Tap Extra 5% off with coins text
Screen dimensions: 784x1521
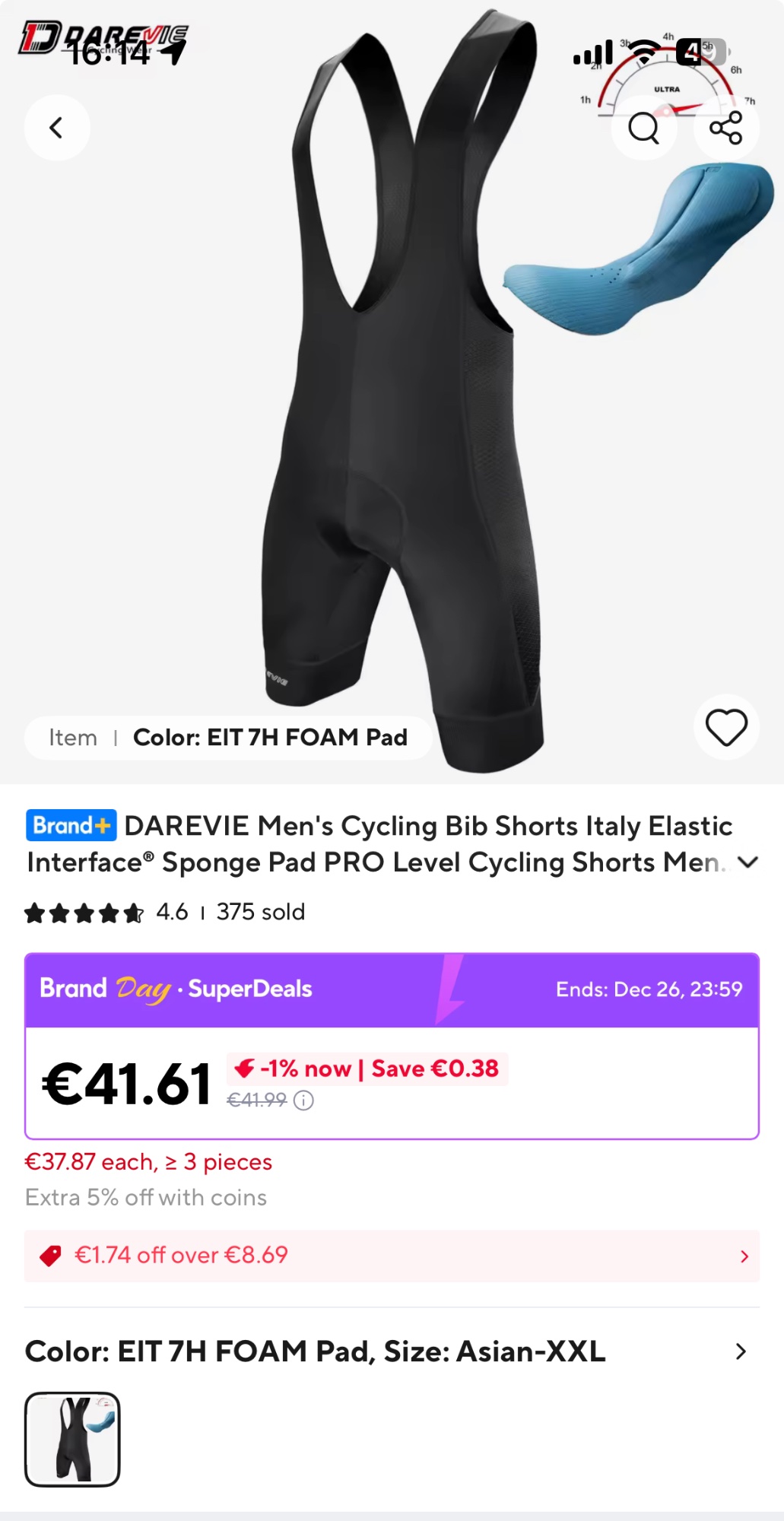point(146,1198)
